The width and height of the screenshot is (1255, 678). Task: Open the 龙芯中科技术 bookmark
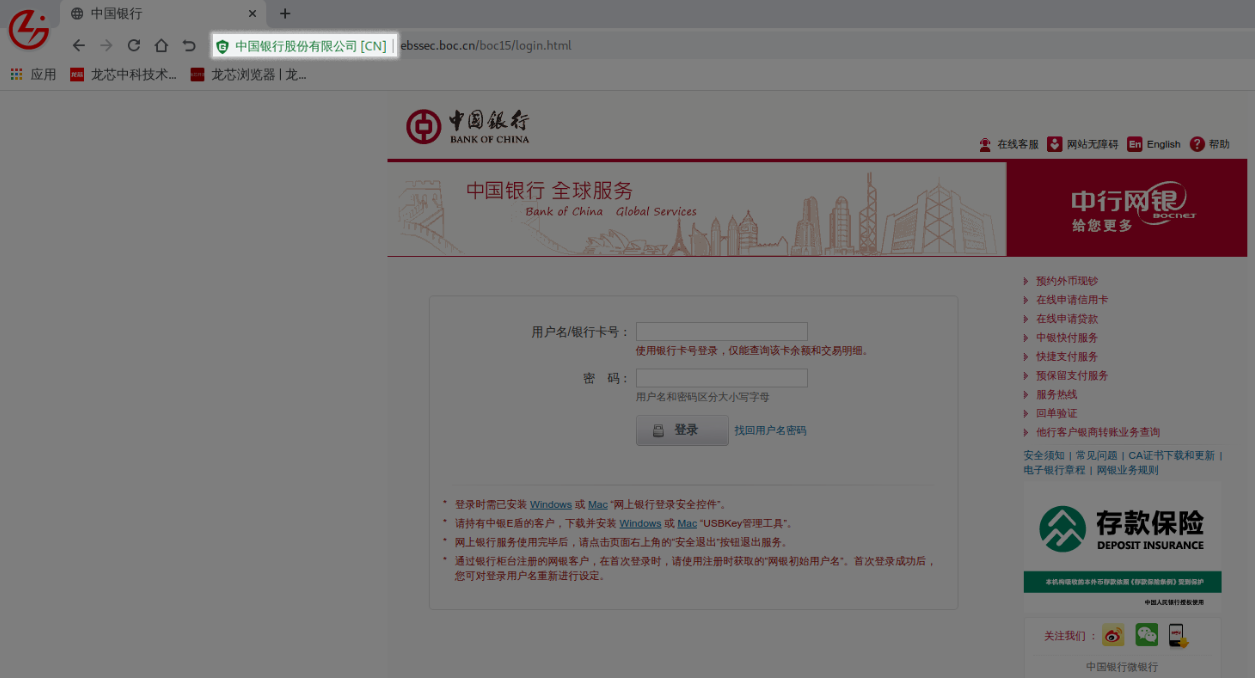click(x=123, y=74)
